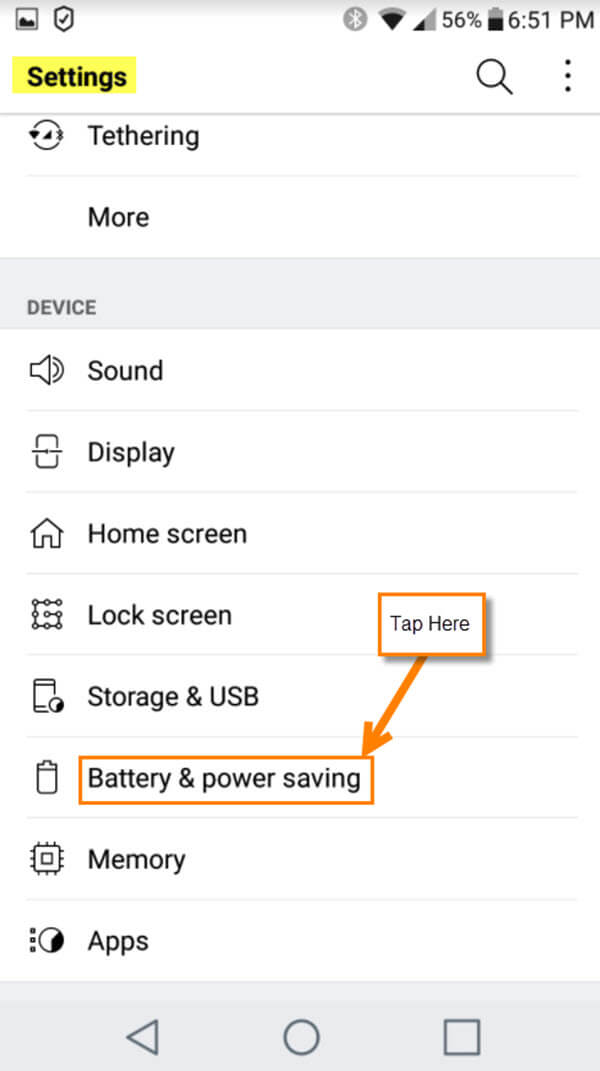600x1071 pixels.
Task: Open Battery & power saving settings
Action: (224, 778)
